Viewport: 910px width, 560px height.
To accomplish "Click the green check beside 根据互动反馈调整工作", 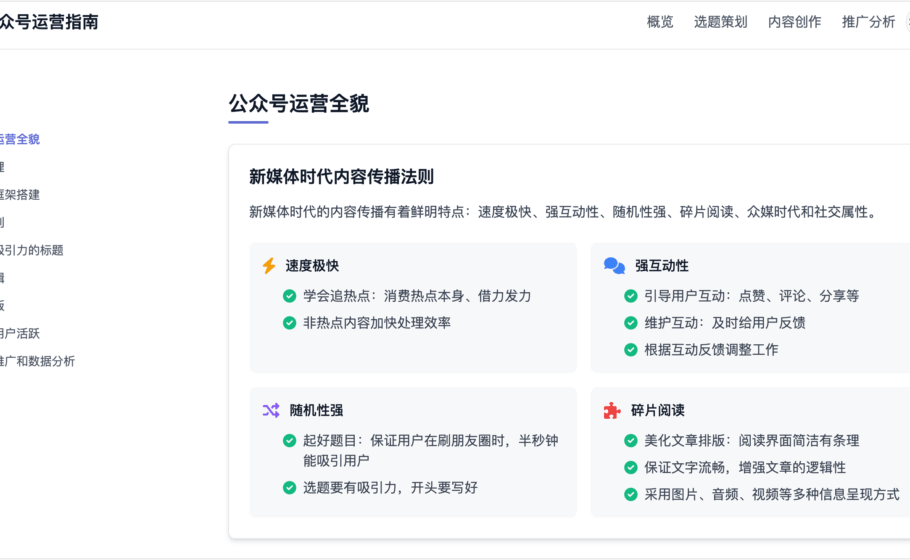I will tap(631, 350).
